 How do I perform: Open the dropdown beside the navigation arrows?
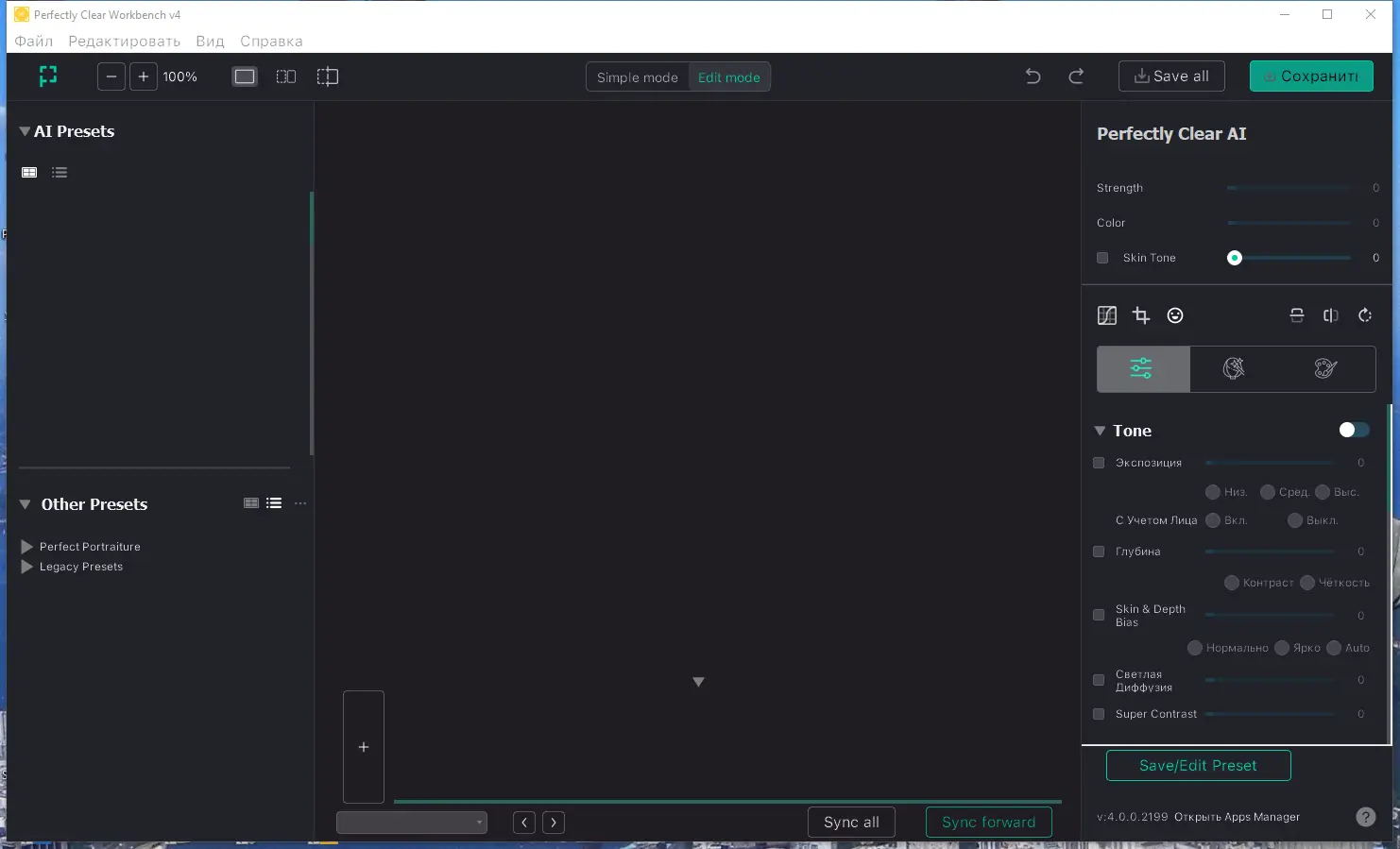coord(412,823)
